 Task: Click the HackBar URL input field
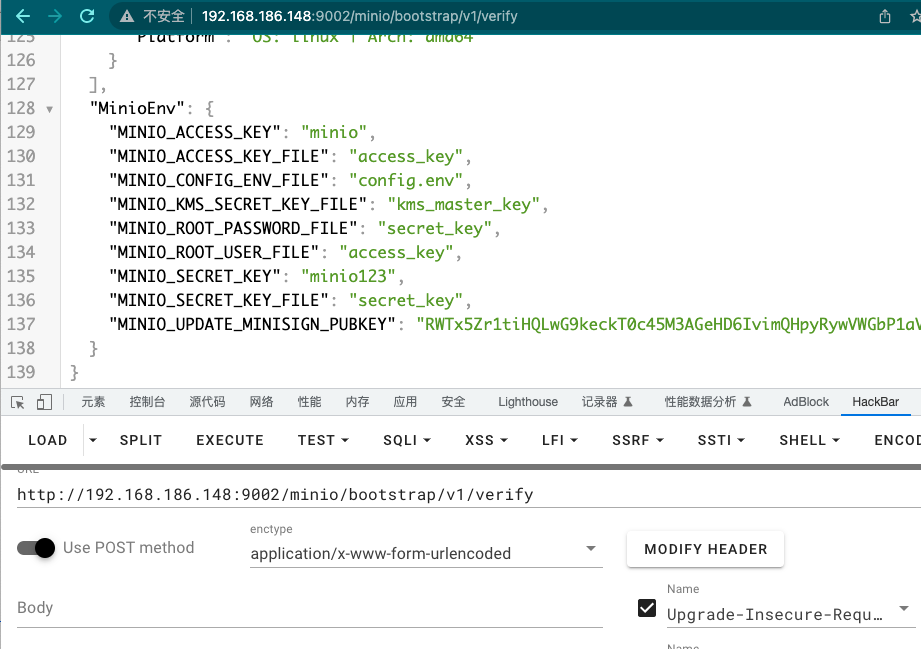click(469, 495)
